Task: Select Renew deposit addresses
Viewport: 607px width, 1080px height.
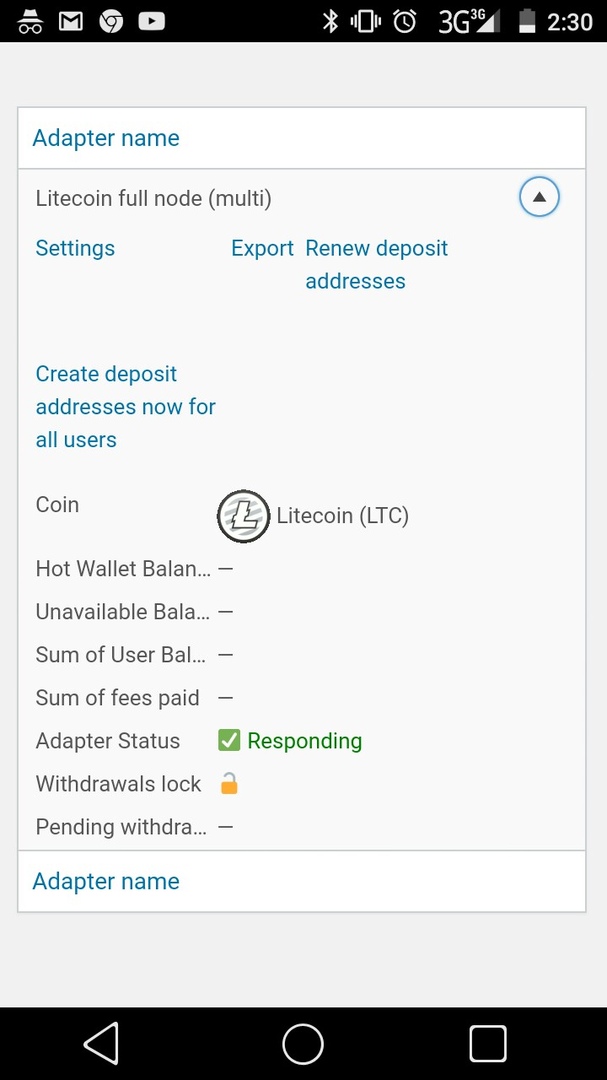Action: (x=377, y=264)
